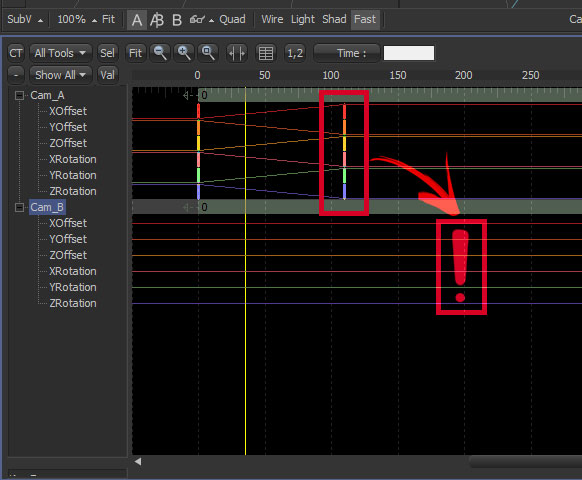Screen dimensions: 582x480
Task: Click the zoom out magnifier icon
Action: pos(160,53)
